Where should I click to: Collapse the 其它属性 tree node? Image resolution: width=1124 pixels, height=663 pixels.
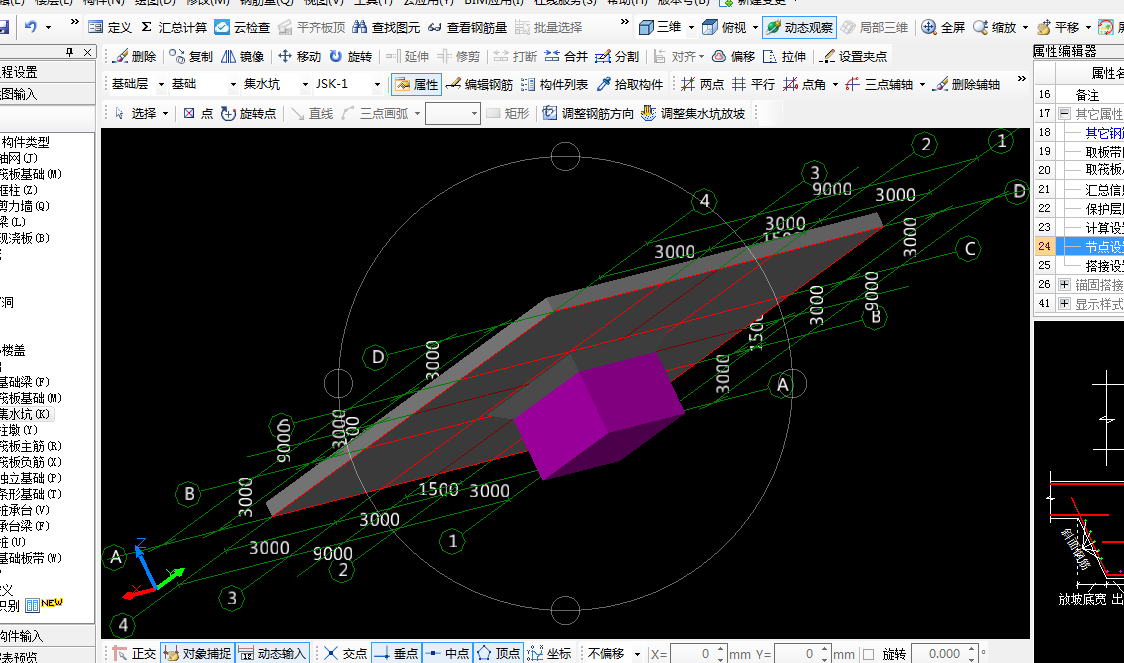(x=1065, y=113)
